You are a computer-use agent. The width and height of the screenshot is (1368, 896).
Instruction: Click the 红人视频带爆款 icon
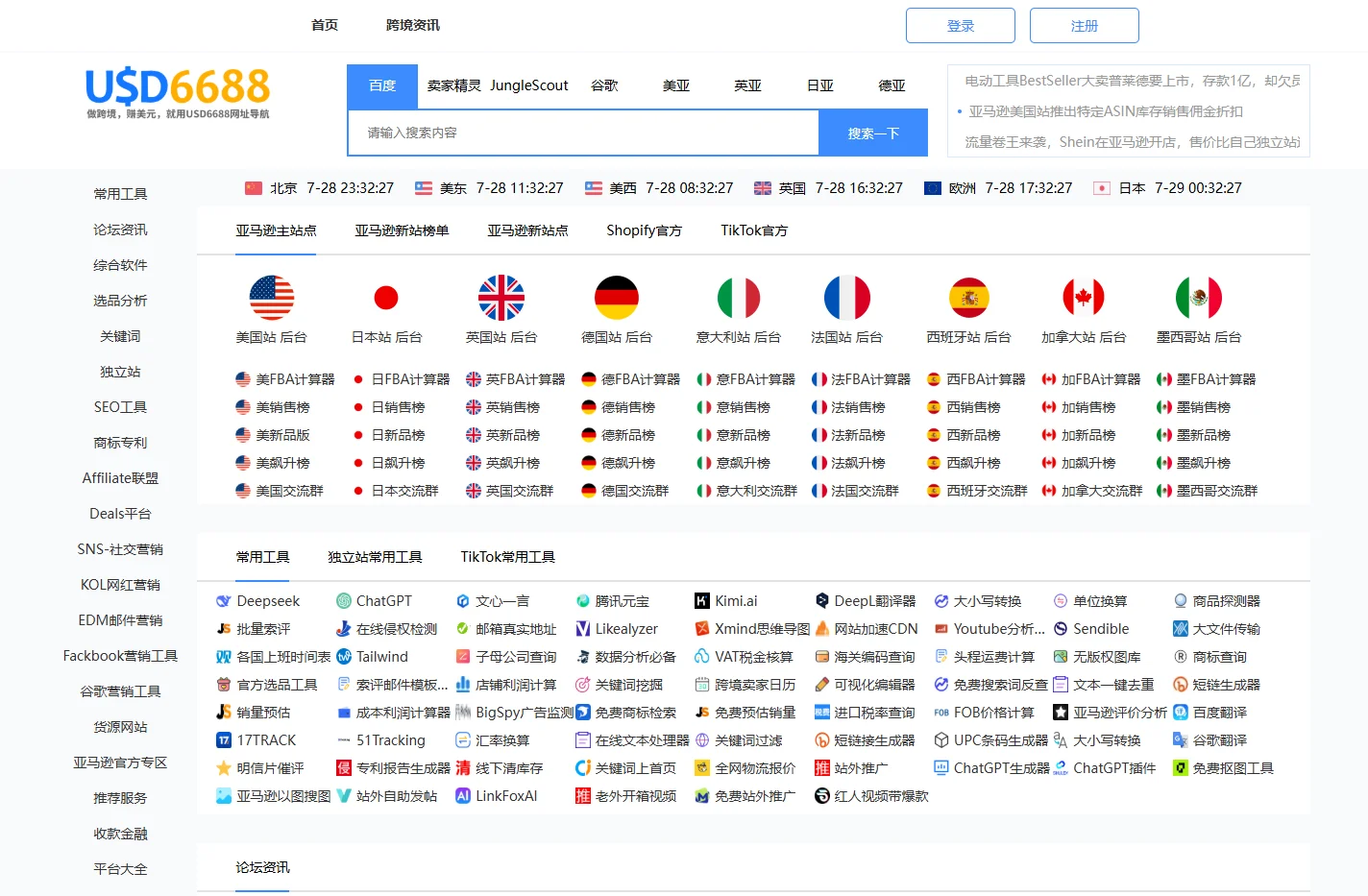tap(821, 796)
